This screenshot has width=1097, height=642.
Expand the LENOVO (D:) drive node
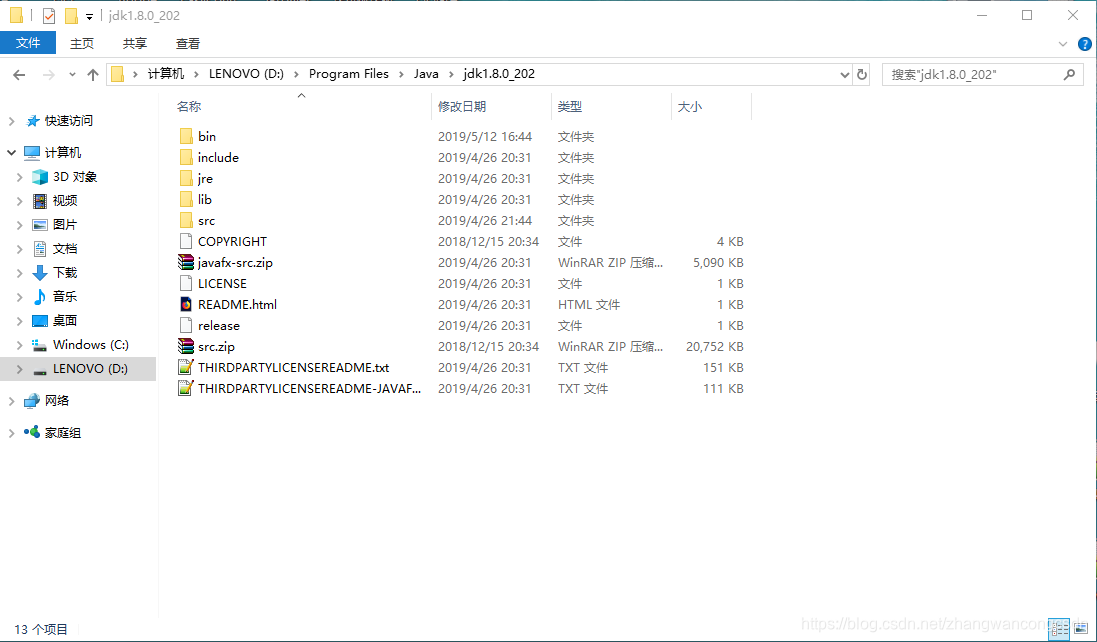20,369
